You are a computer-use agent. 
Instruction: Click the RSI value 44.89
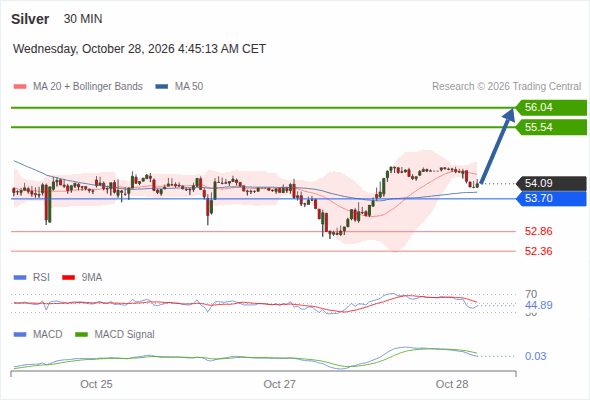click(538, 305)
